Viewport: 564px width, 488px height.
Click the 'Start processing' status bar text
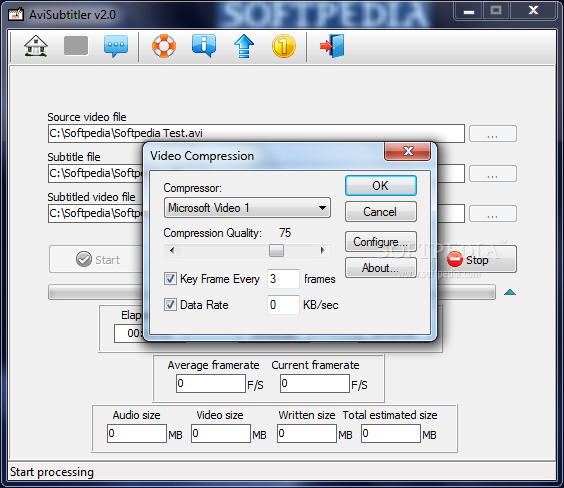point(52,472)
